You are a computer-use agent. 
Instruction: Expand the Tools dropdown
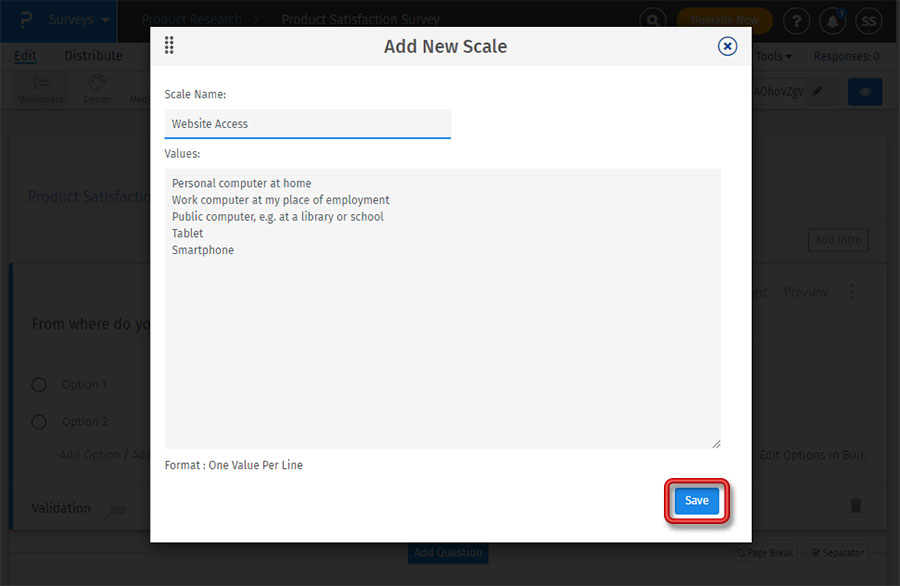click(773, 56)
